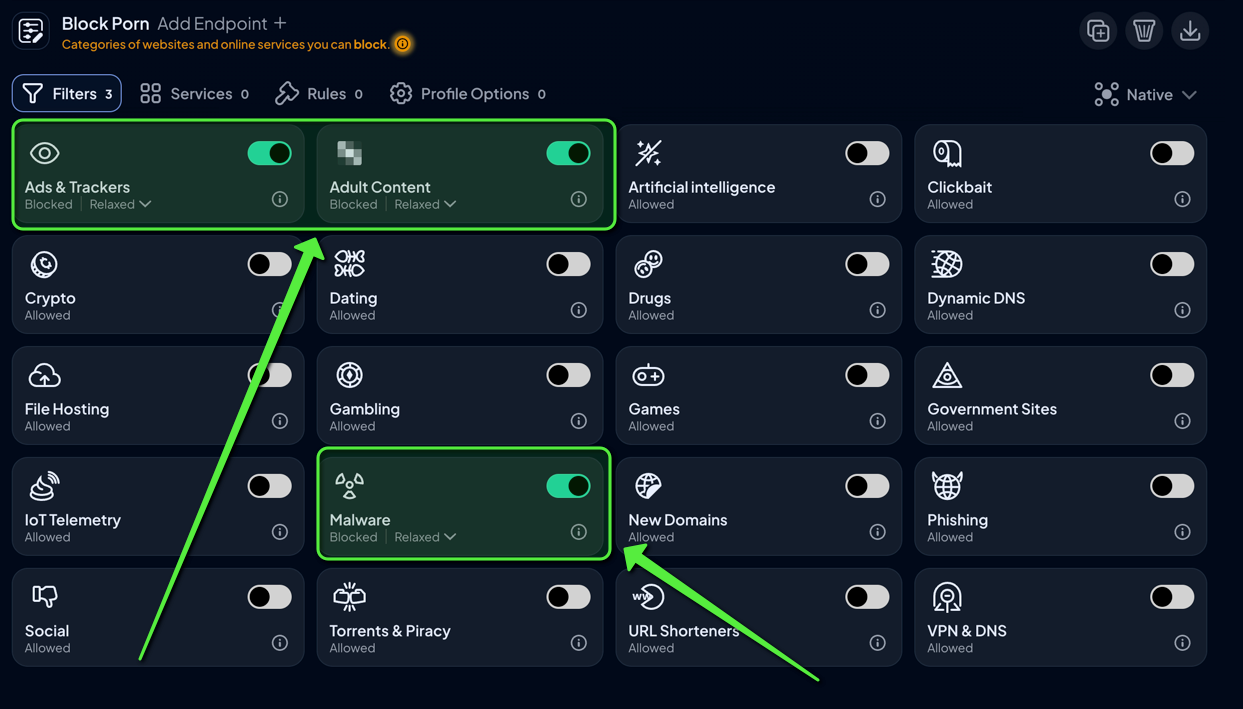This screenshot has width=1243, height=709.
Task: Click Add Endpoint button
Action: coord(221,23)
